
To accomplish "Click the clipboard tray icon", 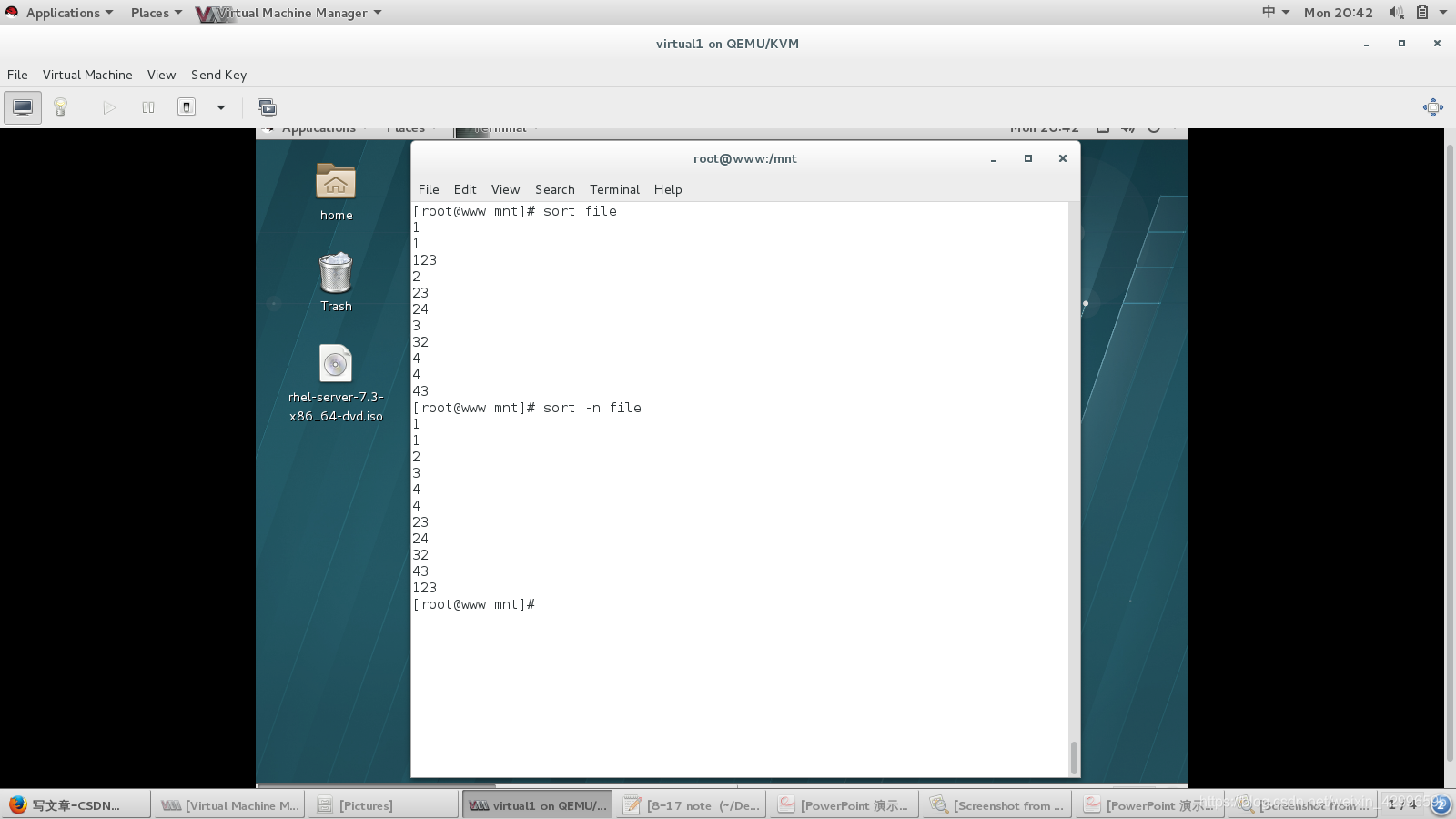I will 1422,13.
